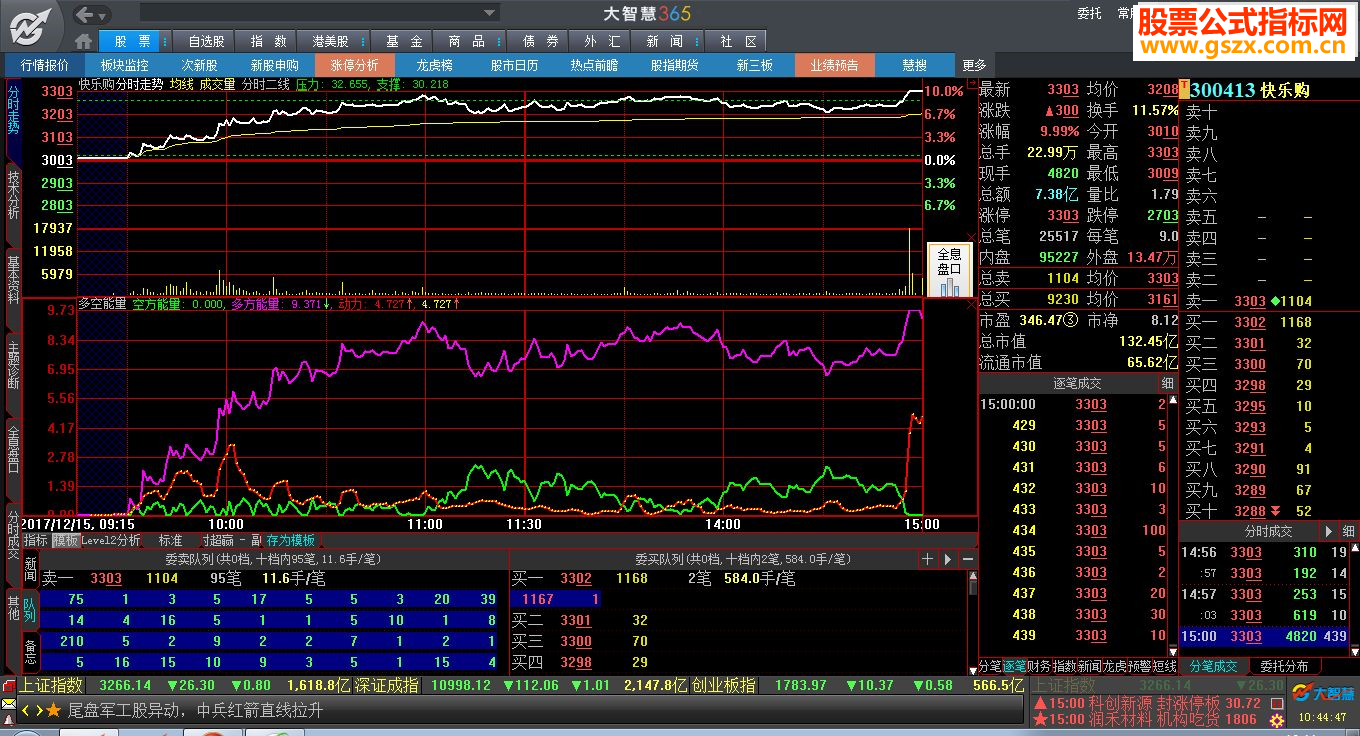Click the play arrow beside 分时成交

(x=1329, y=532)
